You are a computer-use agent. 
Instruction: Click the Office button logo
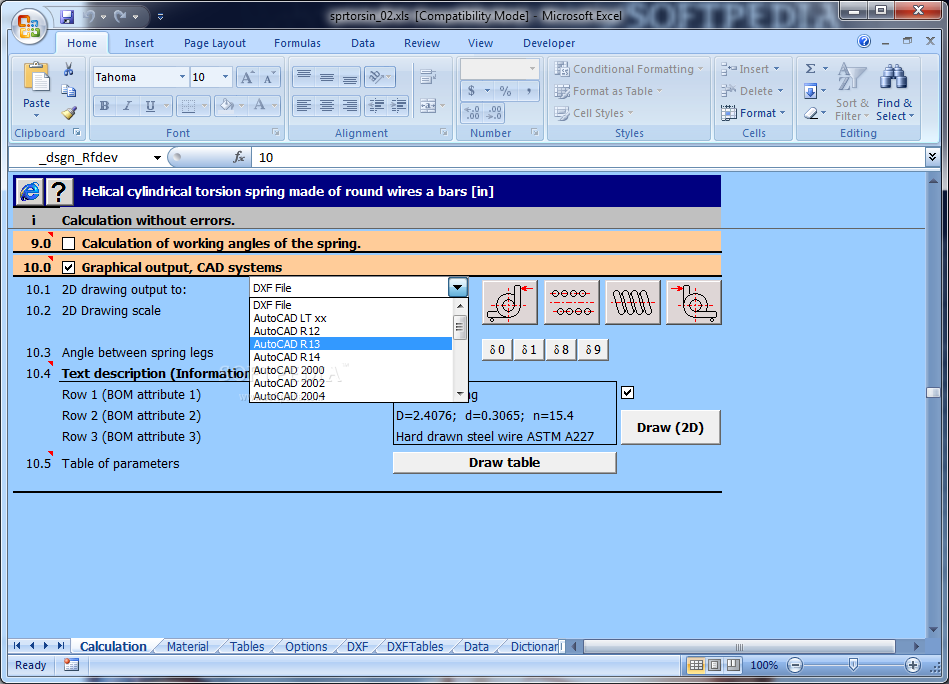[28, 27]
